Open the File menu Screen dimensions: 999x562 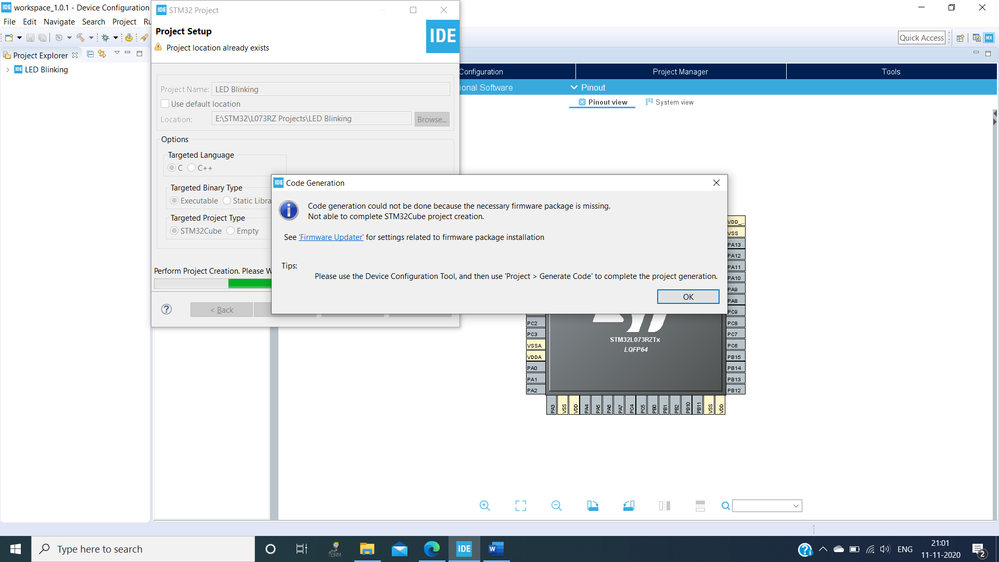(x=10, y=22)
